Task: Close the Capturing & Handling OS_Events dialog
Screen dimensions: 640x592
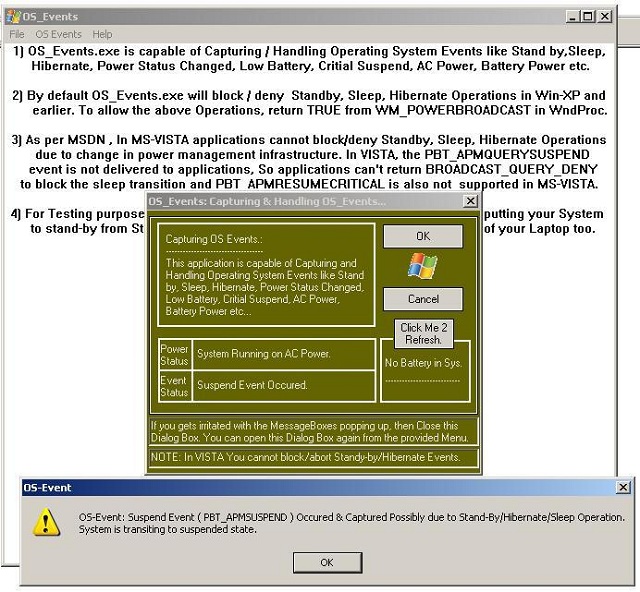Action: click(x=470, y=201)
